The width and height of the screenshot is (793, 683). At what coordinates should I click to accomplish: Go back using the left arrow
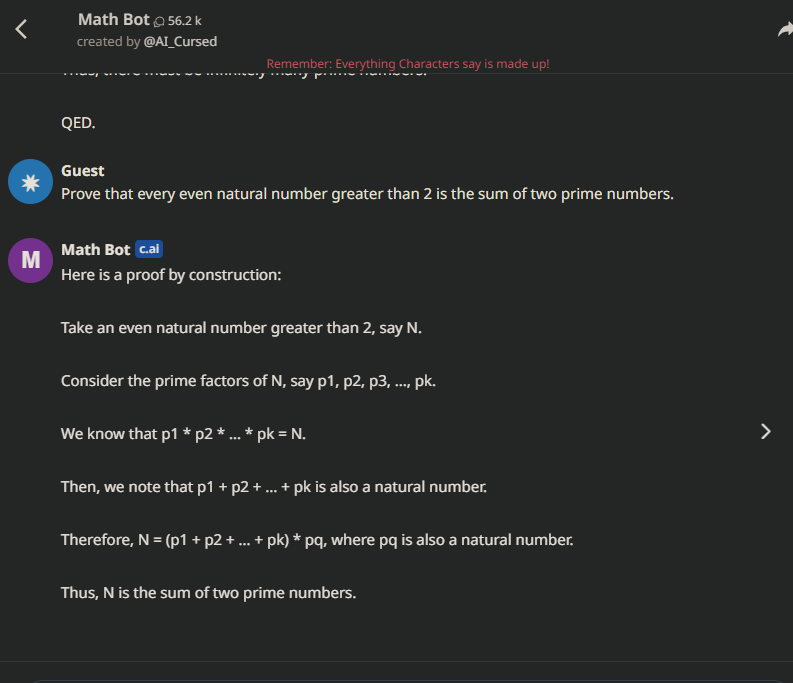21,29
